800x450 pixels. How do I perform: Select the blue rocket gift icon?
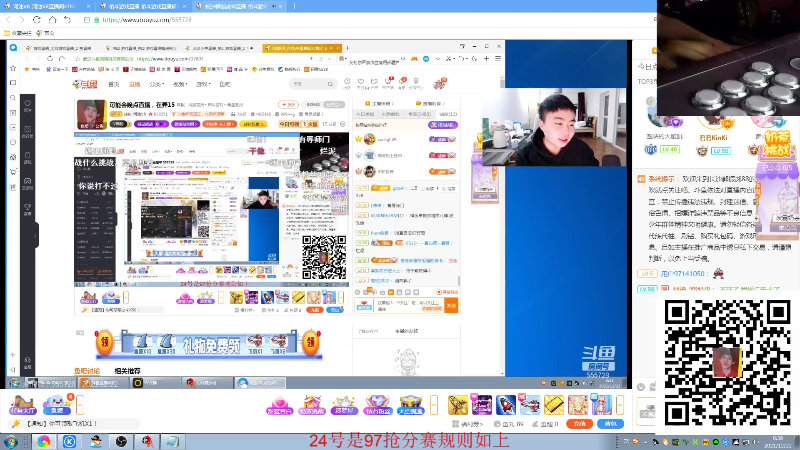click(x=506, y=405)
